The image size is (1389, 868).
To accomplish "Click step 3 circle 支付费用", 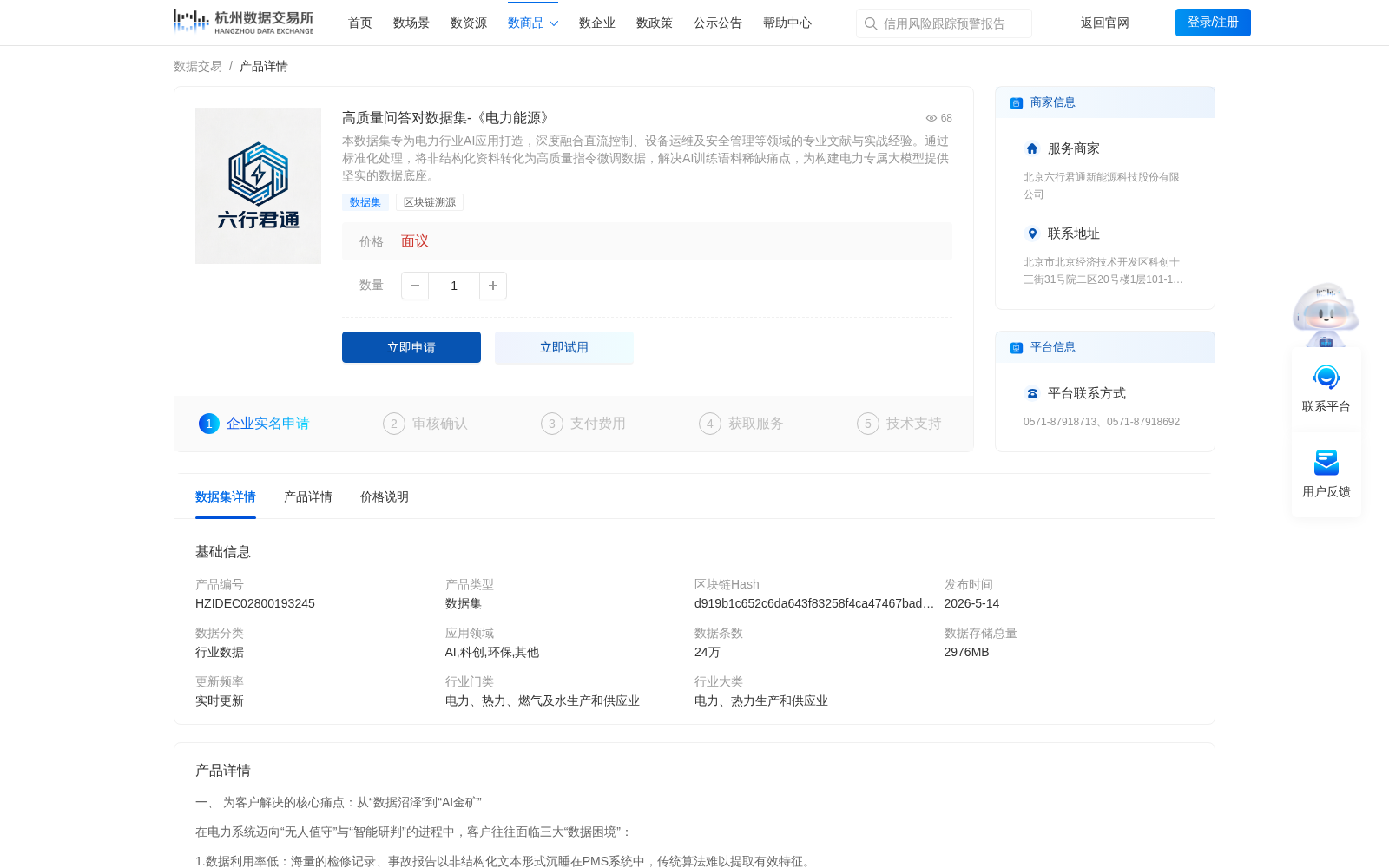I will tap(552, 424).
